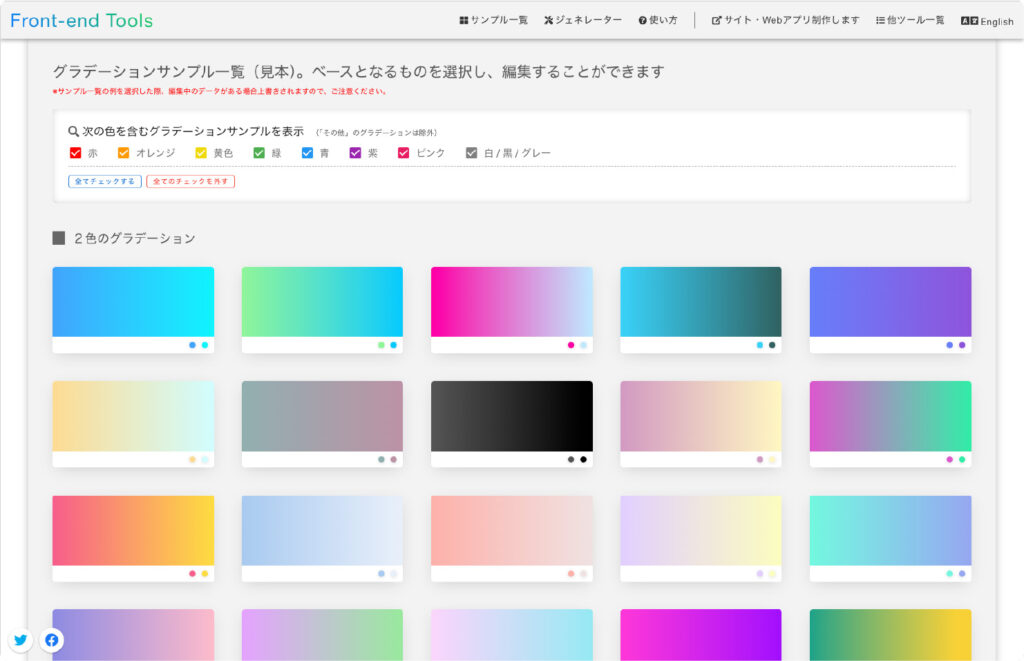The height and width of the screenshot is (661, 1024).
Task: Share on Facebook via f icon
Action: coord(52,640)
